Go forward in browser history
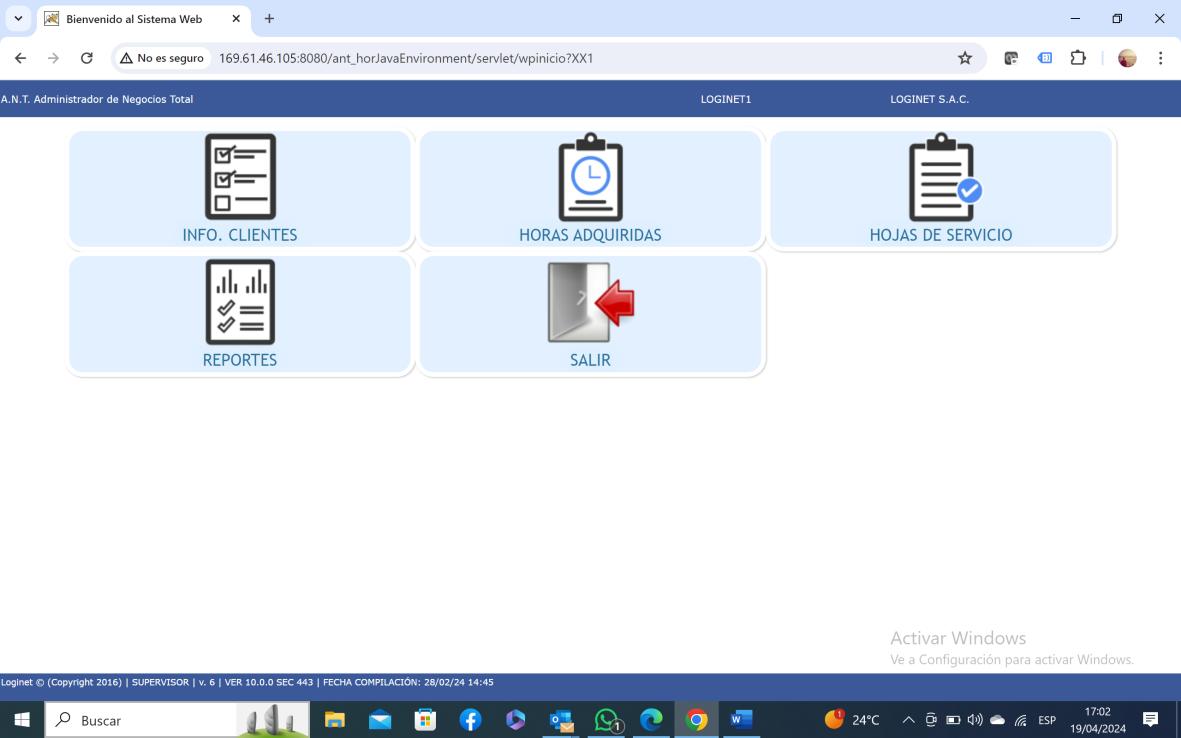Viewport: 1181px width, 738px height. pos(53,58)
